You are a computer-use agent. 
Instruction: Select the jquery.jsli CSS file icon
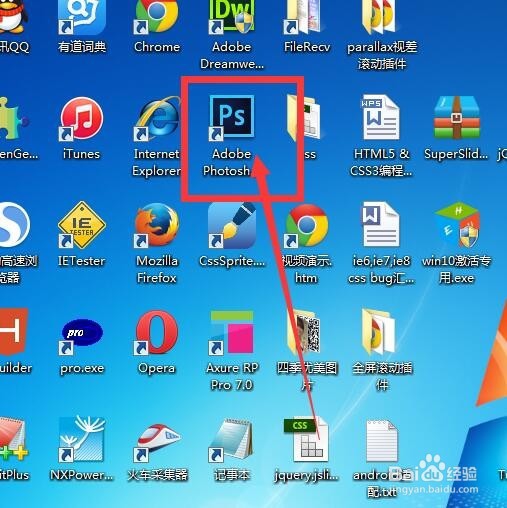(307, 439)
